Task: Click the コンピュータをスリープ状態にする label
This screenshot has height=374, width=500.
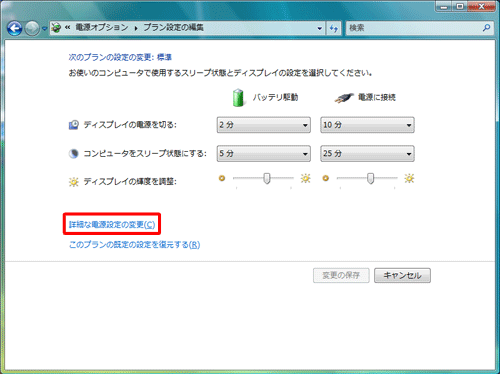Action: 145,153
